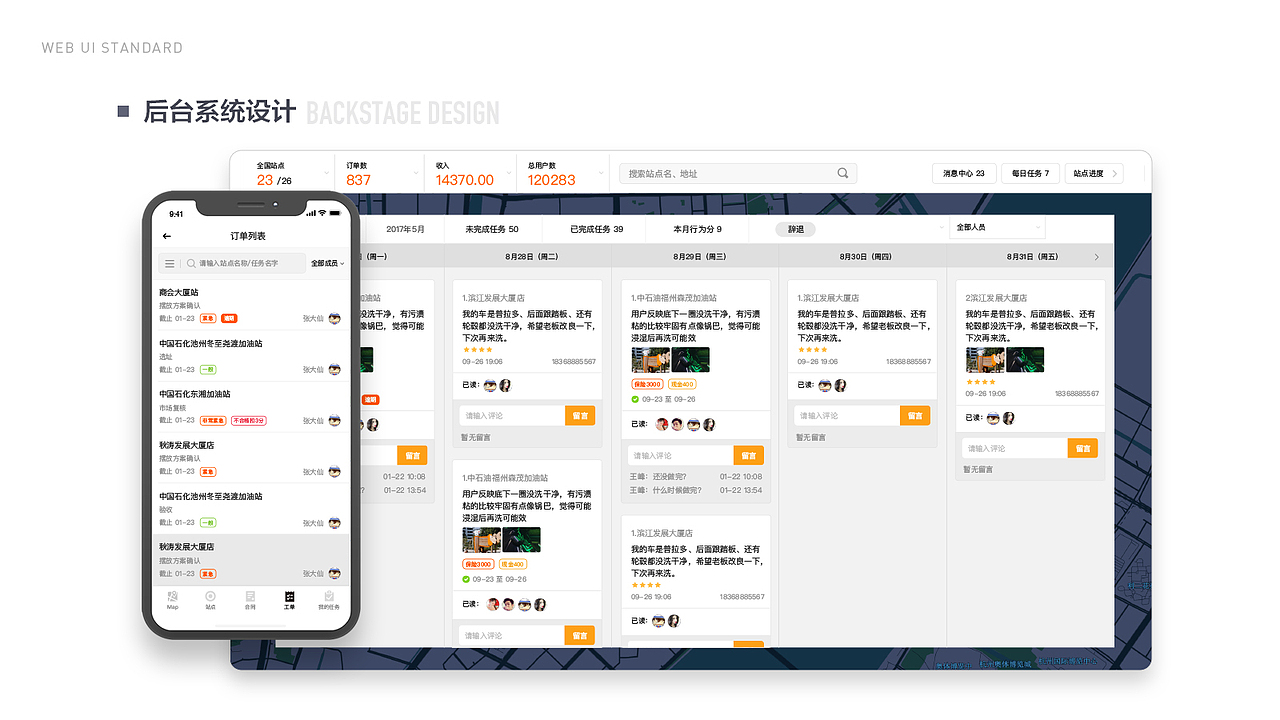1280x720 pixels.
Task: Click first reader avatar in 8月30日 card
Action: (825, 385)
